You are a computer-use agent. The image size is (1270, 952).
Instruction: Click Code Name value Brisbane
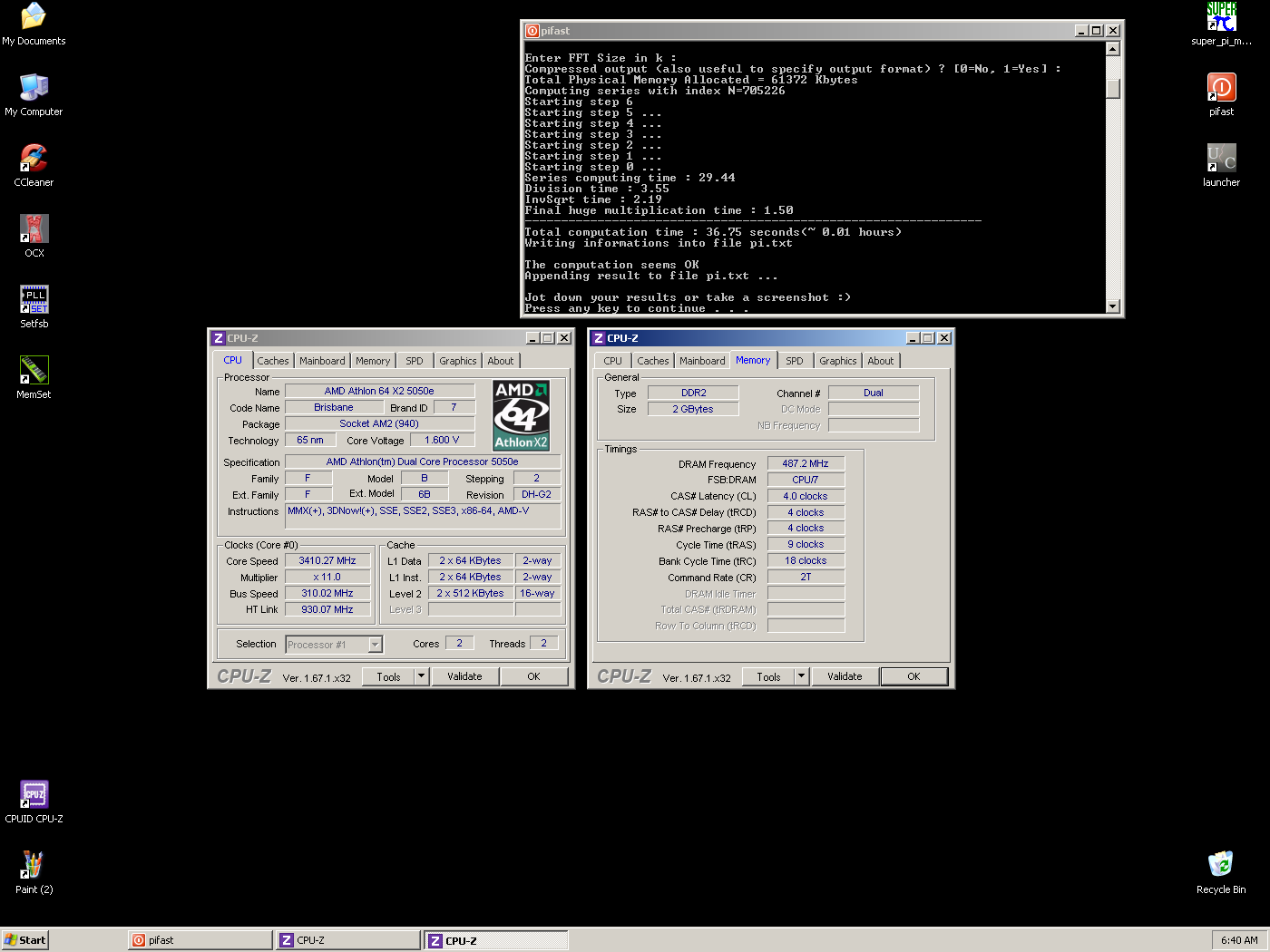tap(334, 407)
